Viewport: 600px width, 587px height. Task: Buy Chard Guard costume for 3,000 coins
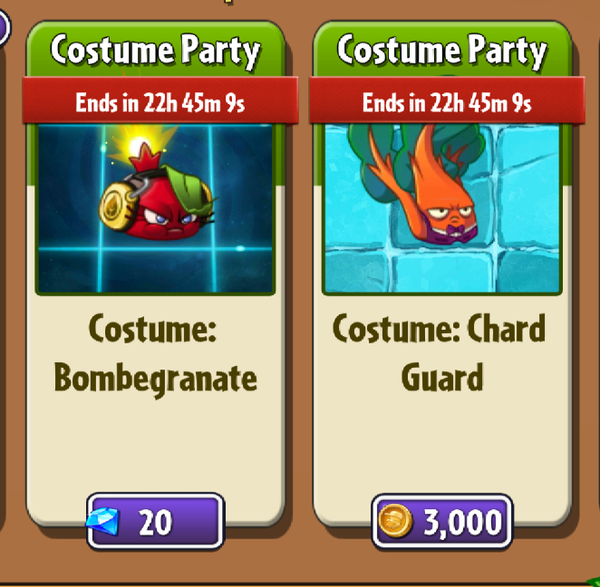coord(442,521)
